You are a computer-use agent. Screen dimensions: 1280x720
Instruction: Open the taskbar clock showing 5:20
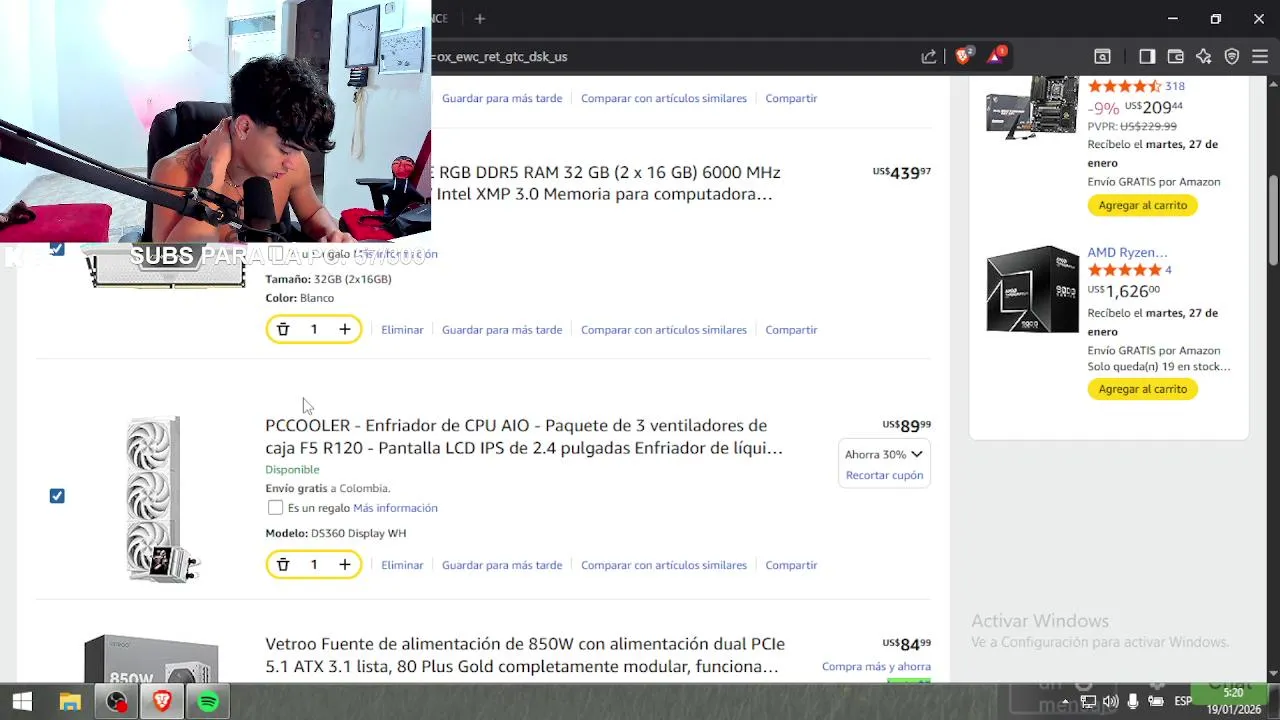click(x=1233, y=701)
